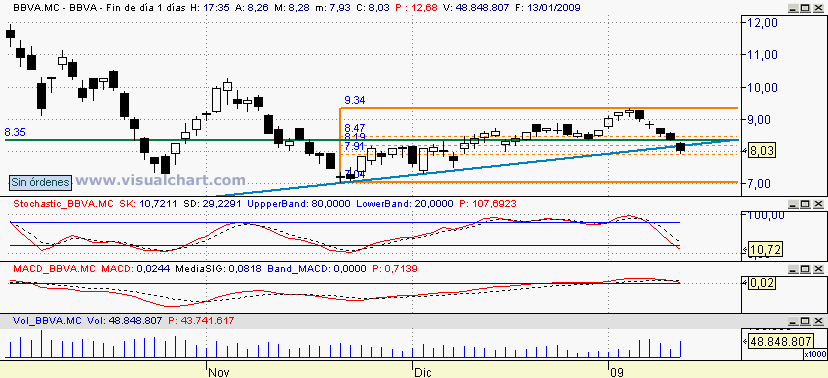The height and width of the screenshot is (378, 828).
Task: Maximize the MACD indicator panel
Action: tap(806, 269)
